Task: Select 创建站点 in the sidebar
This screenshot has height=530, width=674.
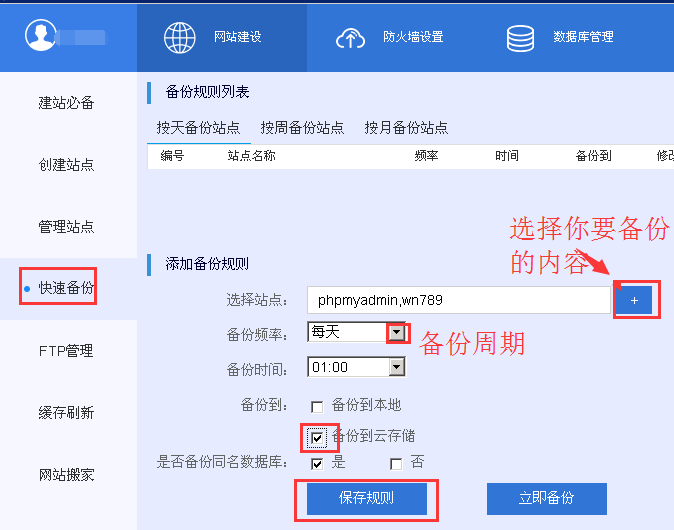Action: [x=66, y=165]
